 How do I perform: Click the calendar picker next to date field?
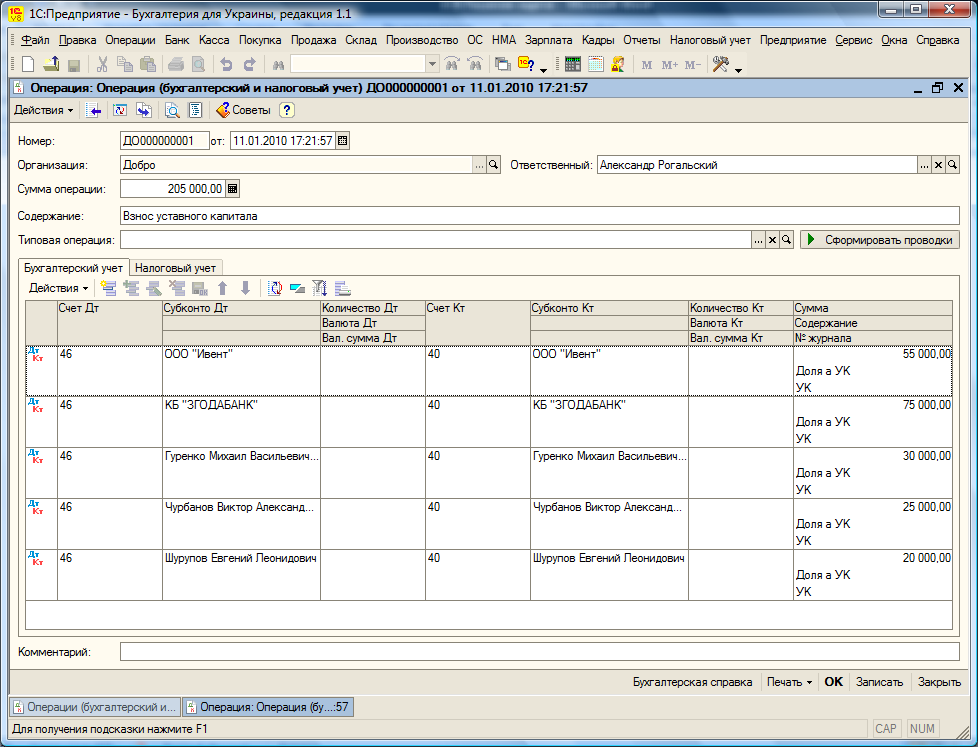(342, 141)
